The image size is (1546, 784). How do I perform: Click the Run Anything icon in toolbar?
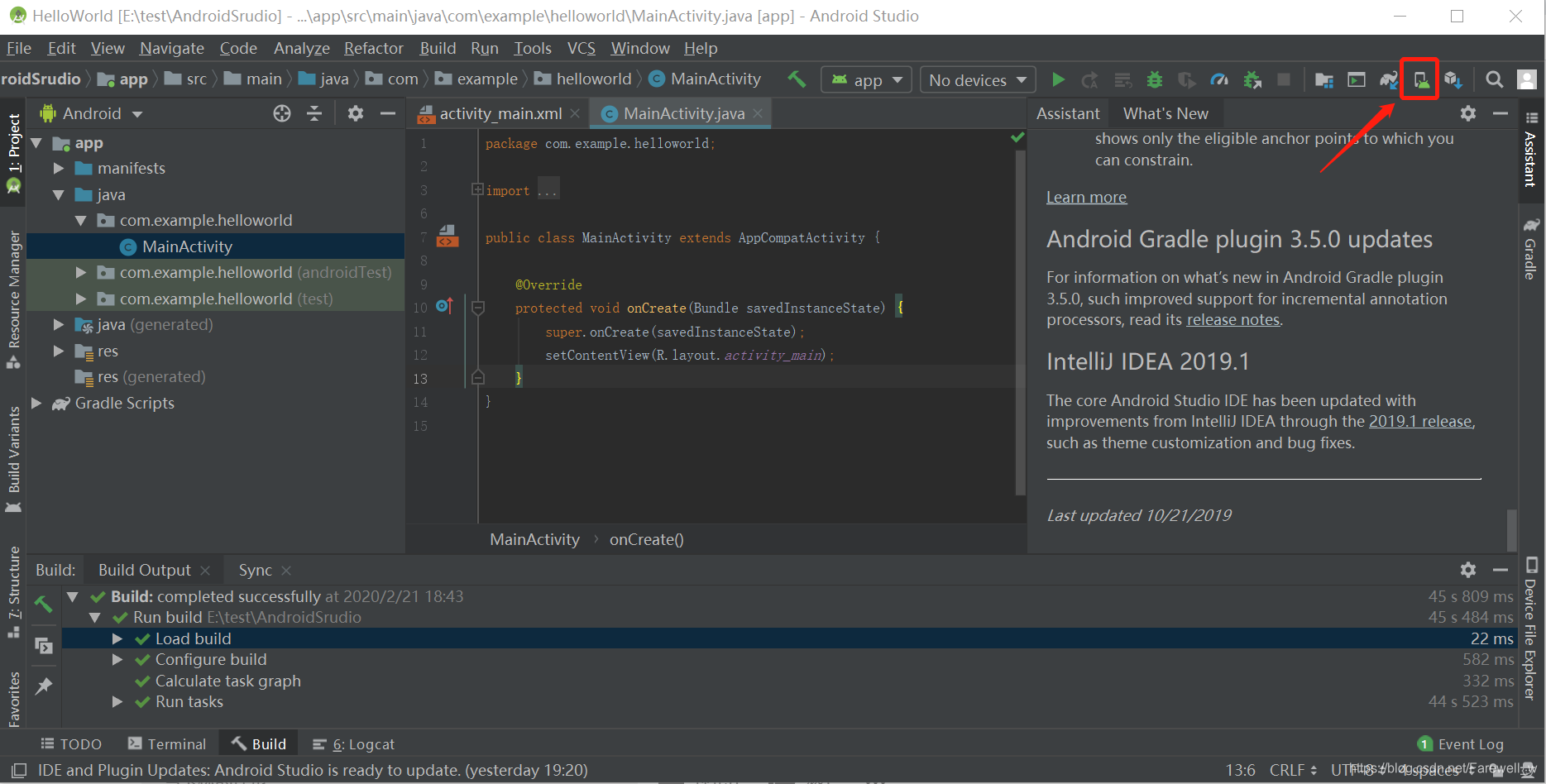pos(1357,79)
